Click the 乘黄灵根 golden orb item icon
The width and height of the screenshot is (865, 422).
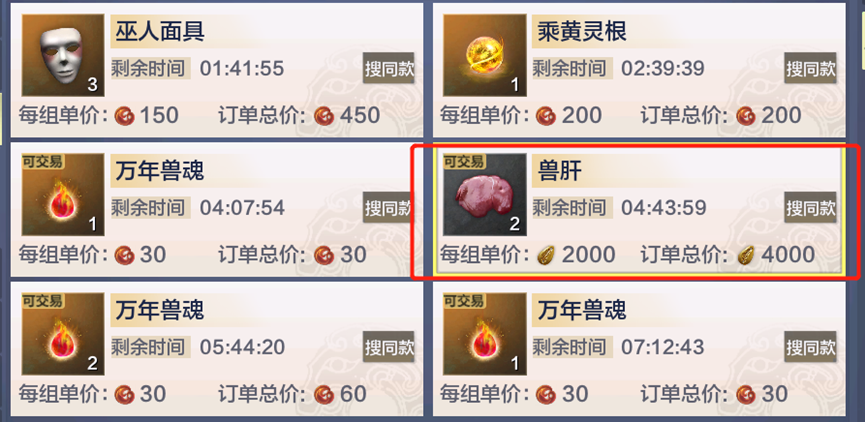485,55
